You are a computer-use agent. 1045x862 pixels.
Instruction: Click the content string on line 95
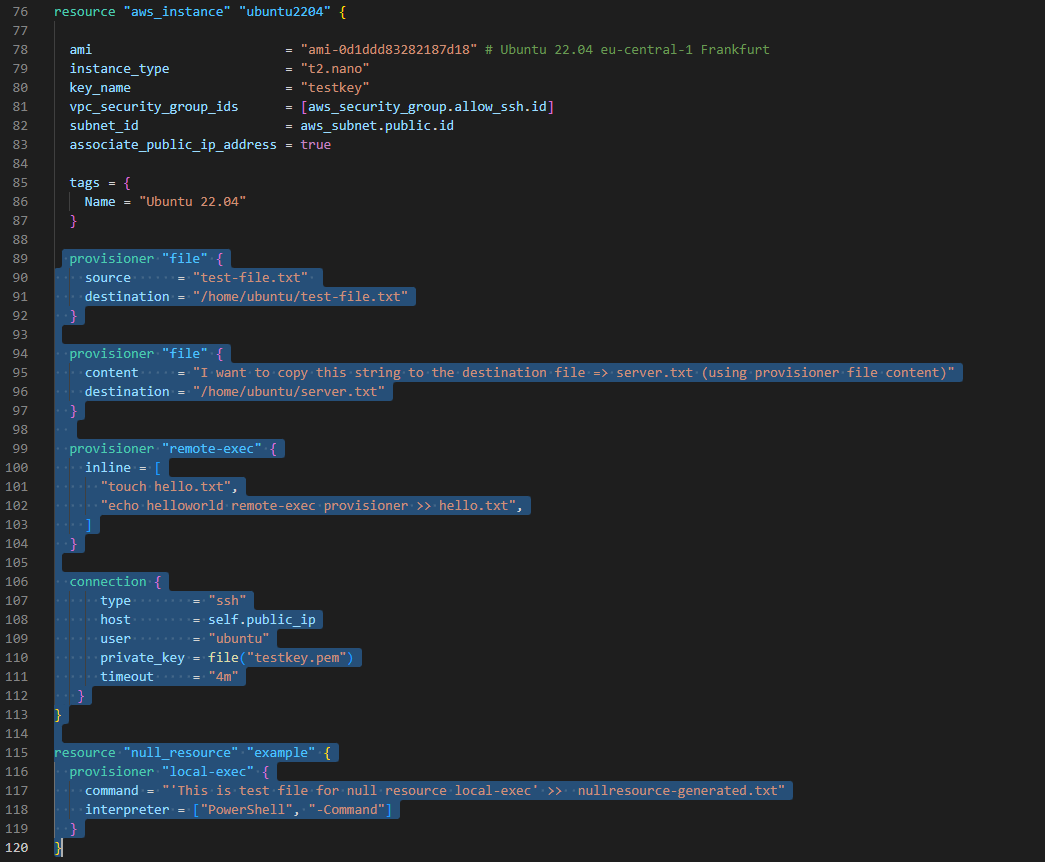coord(573,373)
